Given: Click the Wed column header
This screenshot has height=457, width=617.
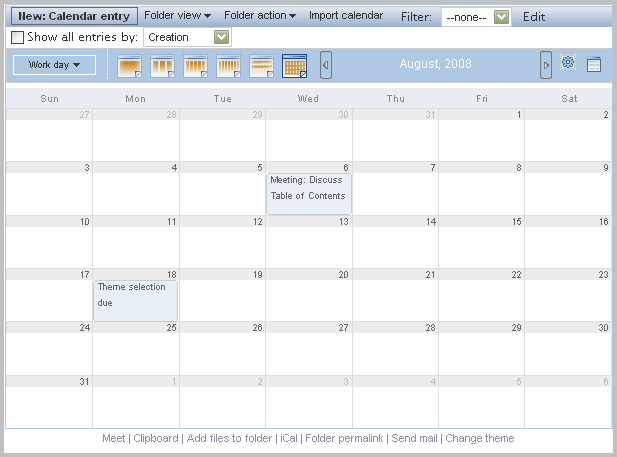Looking at the screenshot, I should [x=308, y=99].
